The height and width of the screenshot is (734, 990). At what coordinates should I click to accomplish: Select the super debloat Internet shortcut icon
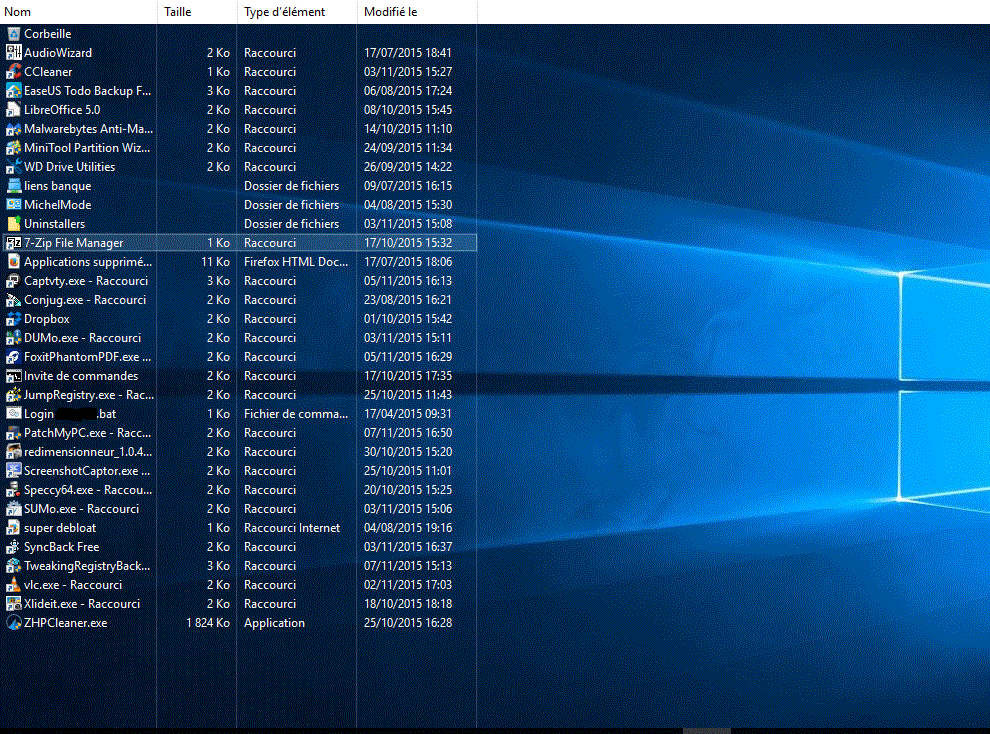coord(13,528)
